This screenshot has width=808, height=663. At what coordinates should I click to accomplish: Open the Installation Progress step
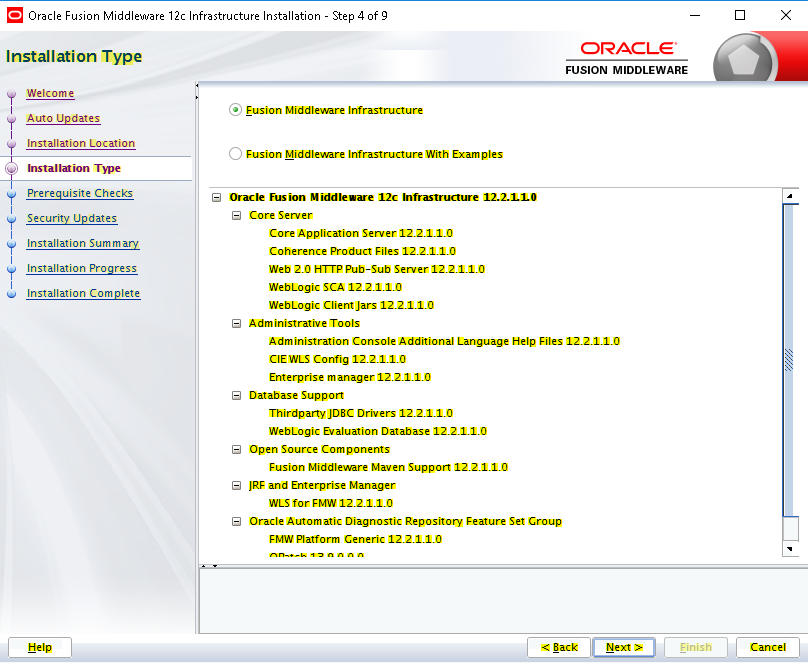point(81,268)
